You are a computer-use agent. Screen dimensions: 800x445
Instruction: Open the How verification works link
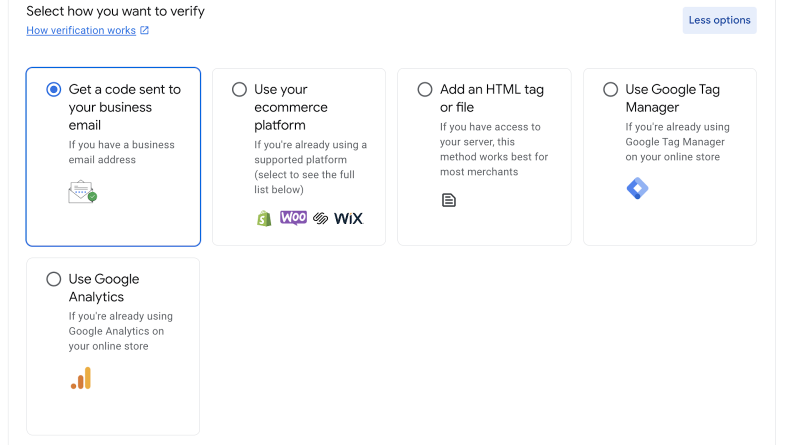[80, 31]
